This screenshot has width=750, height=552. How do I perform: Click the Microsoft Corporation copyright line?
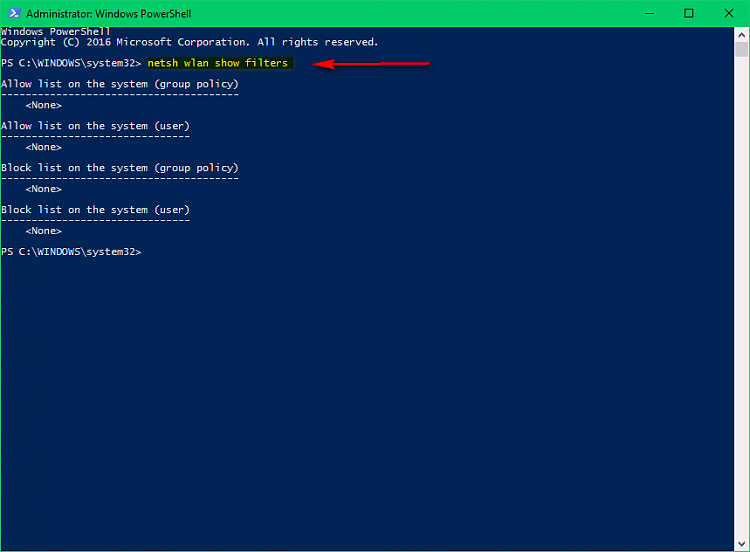190,42
